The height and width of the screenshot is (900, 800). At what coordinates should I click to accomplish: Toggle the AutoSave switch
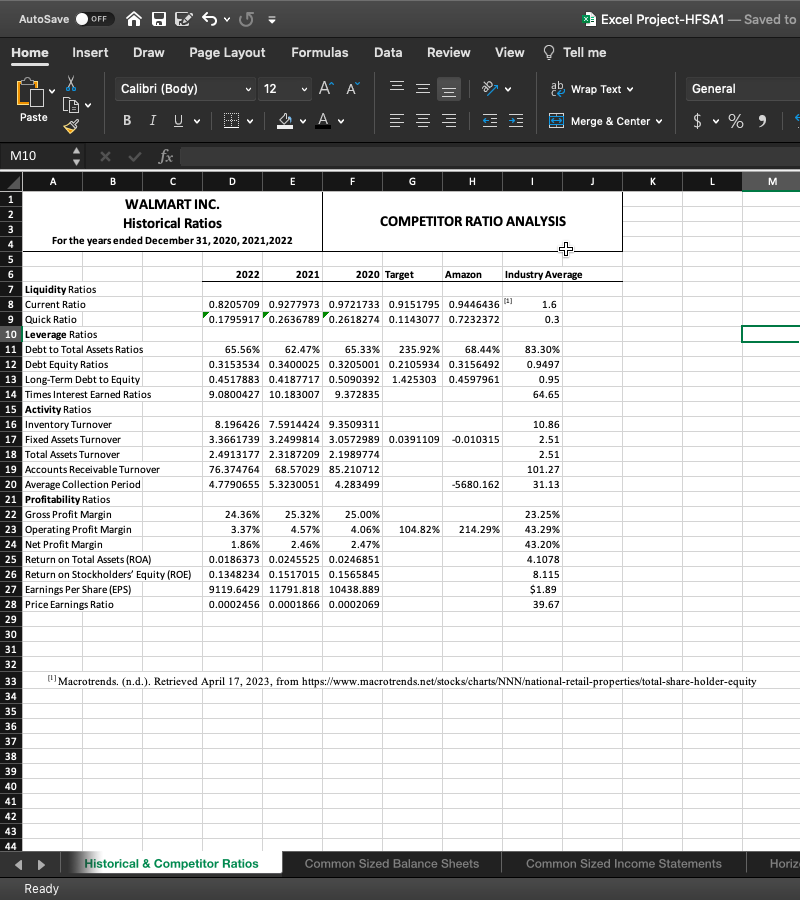coord(94,19)
